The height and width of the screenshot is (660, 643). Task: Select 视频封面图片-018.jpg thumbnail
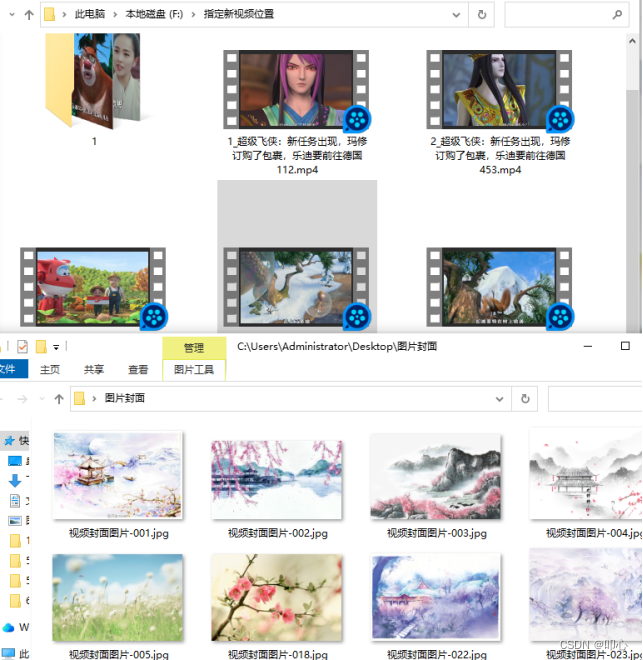point(276,597)
